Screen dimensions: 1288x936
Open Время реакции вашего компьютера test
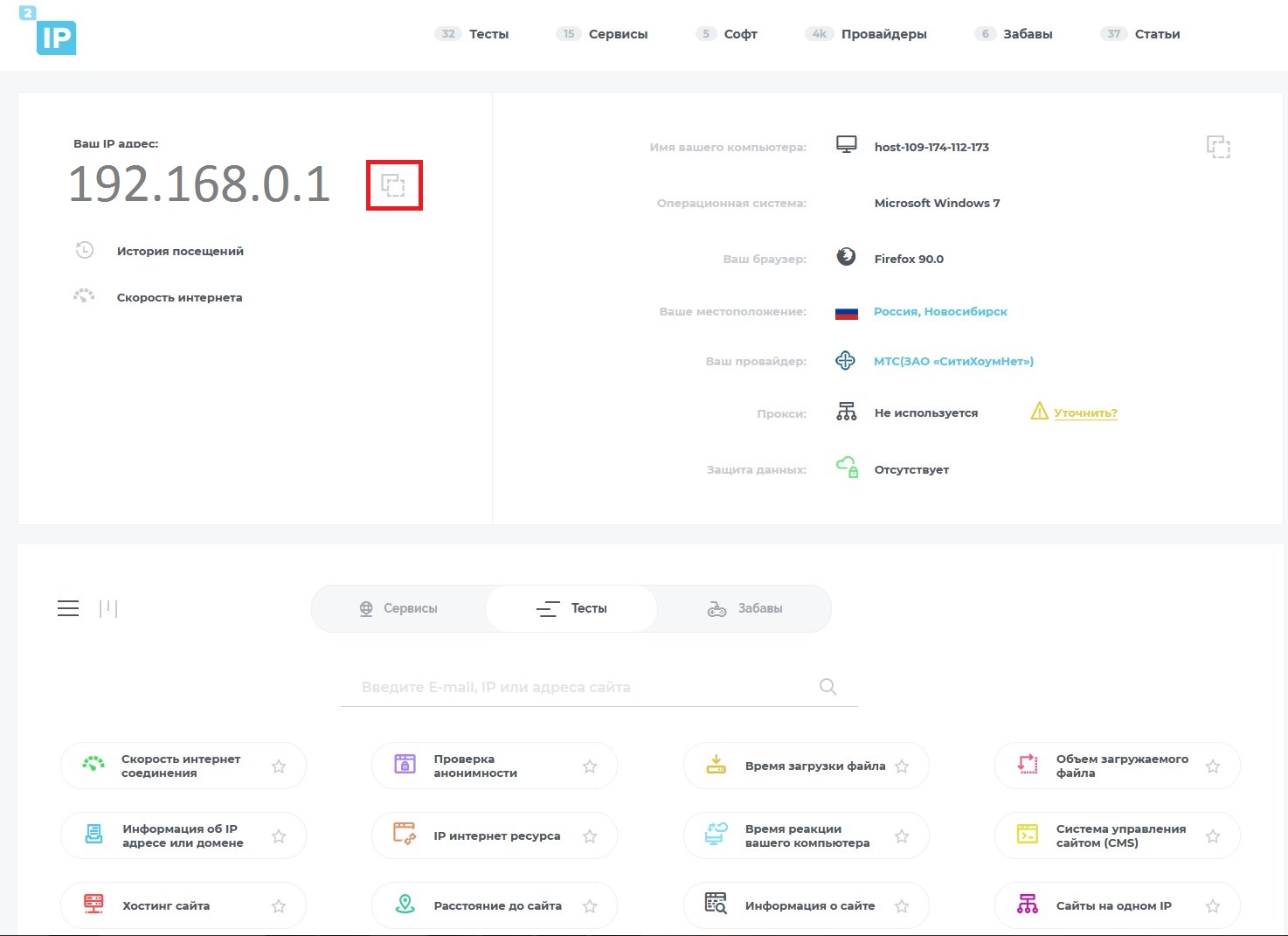tap(807, 835)
